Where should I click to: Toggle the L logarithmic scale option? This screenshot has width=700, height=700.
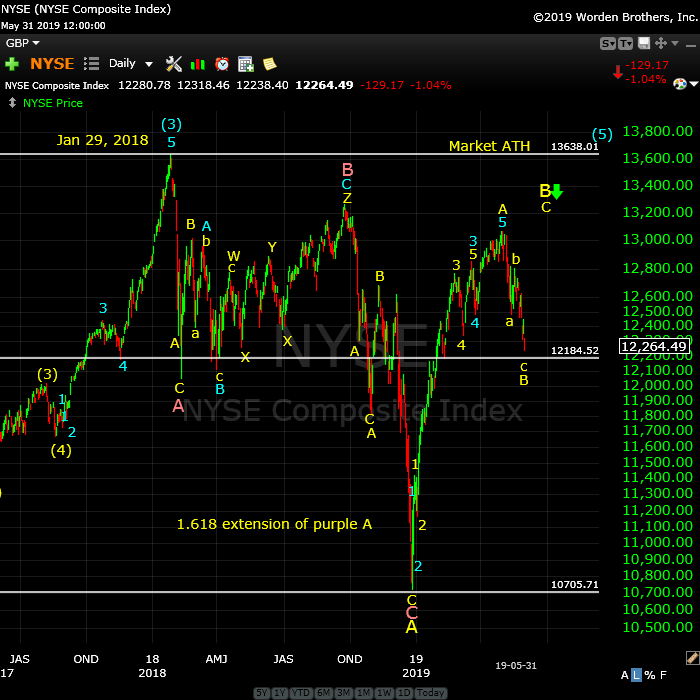coord(636,675)
